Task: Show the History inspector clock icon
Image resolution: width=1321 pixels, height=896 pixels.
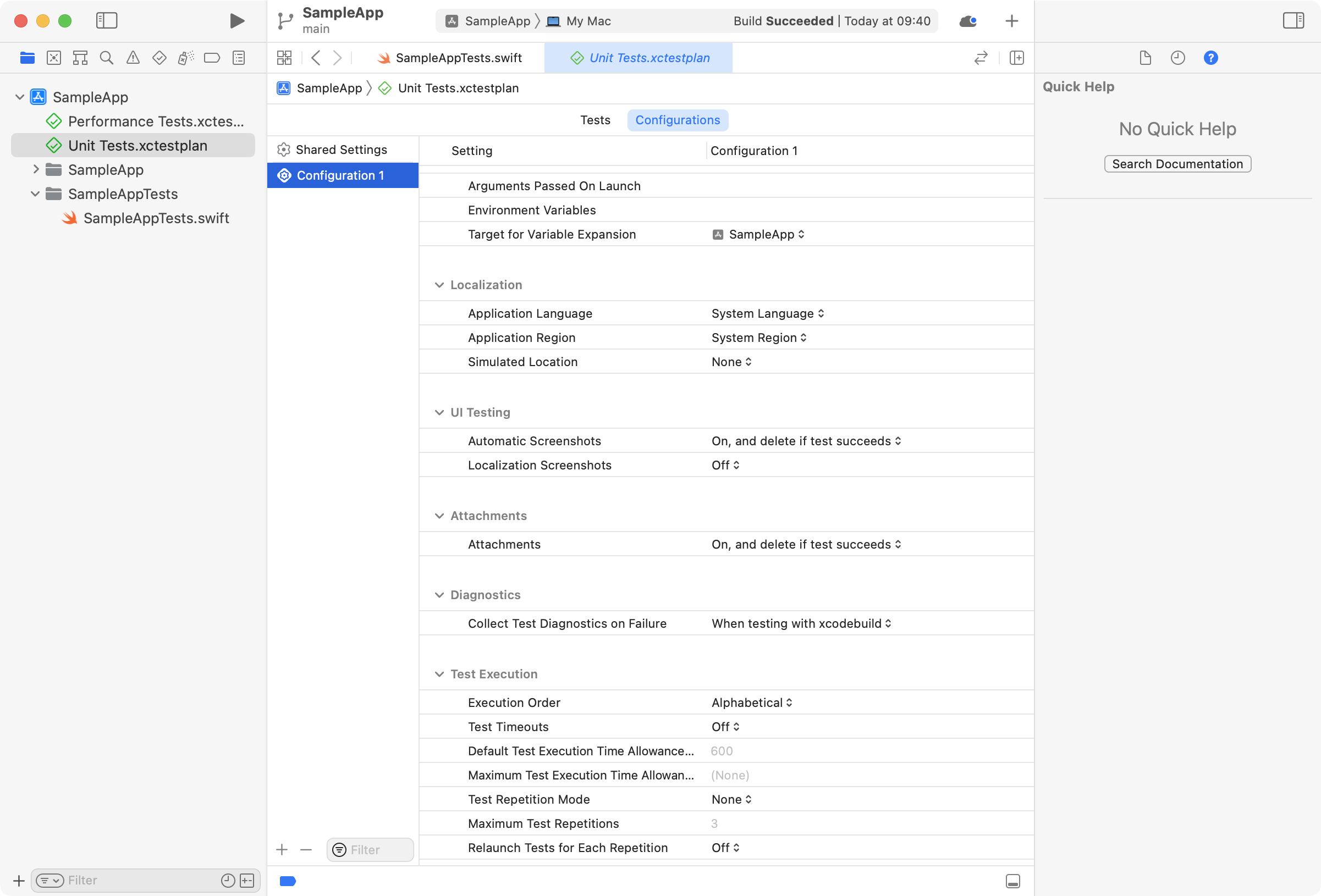Action: pos(1177,57)
